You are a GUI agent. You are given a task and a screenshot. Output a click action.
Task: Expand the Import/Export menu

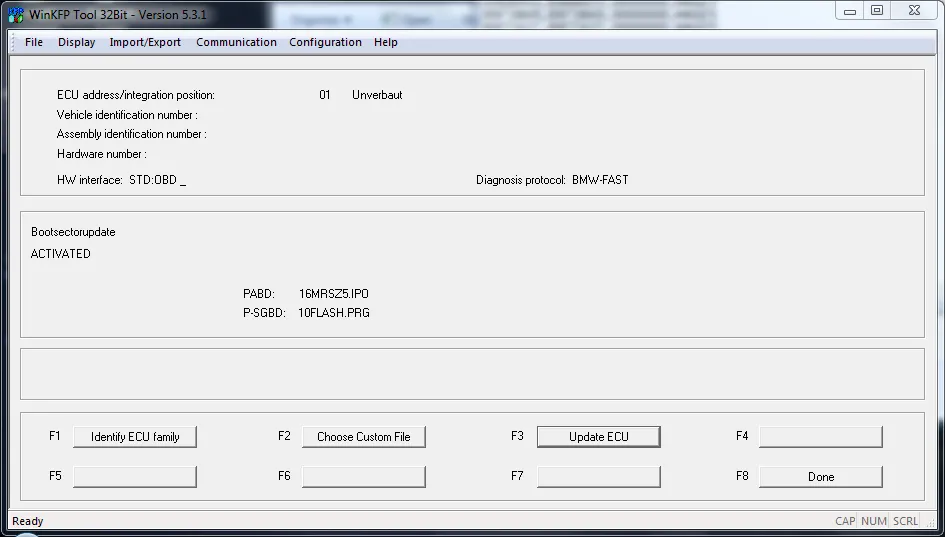coord(145,42)
